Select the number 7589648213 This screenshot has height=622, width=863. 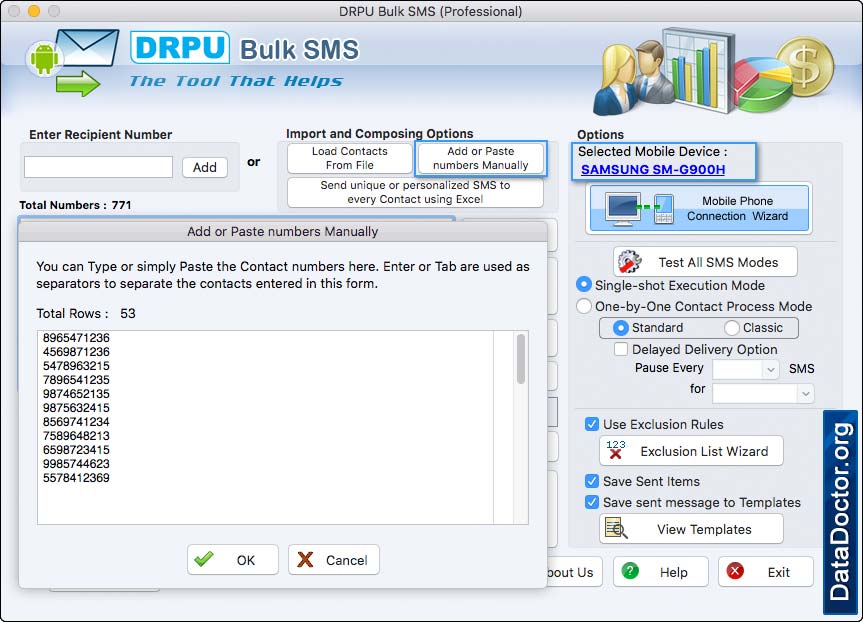(x=76, y=435)
